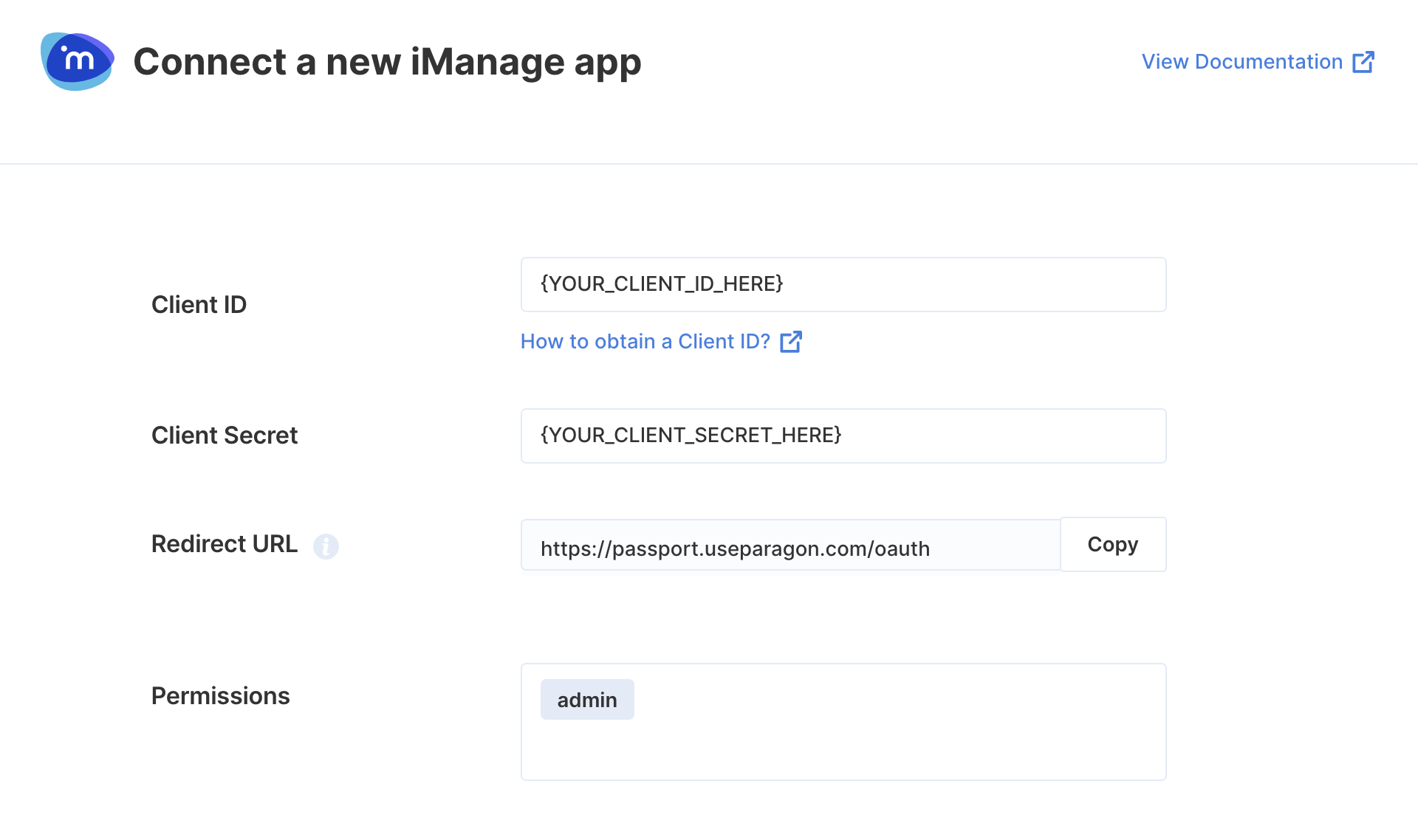Click the passport.useparagon.com/oauth URL text
This screenshot has height=840, width=1418.
[x=735, y=549]
